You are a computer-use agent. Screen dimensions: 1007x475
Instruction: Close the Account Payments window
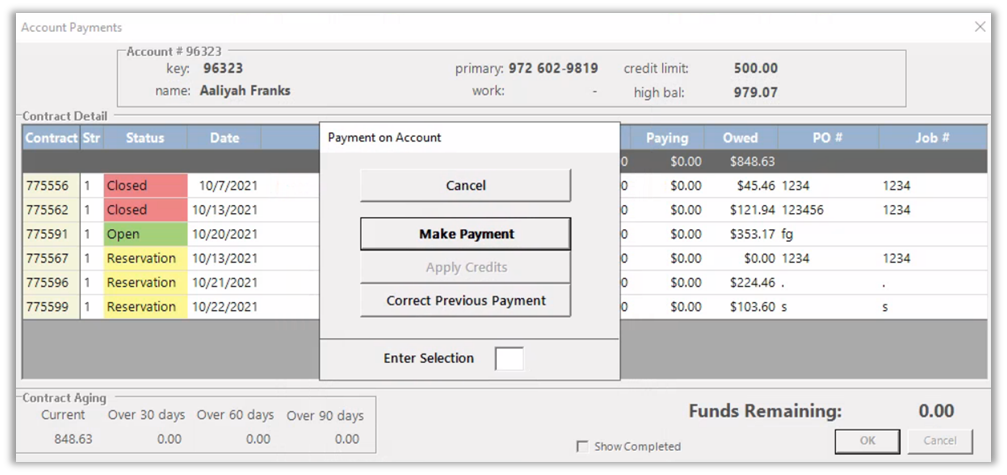coord(979,27)
